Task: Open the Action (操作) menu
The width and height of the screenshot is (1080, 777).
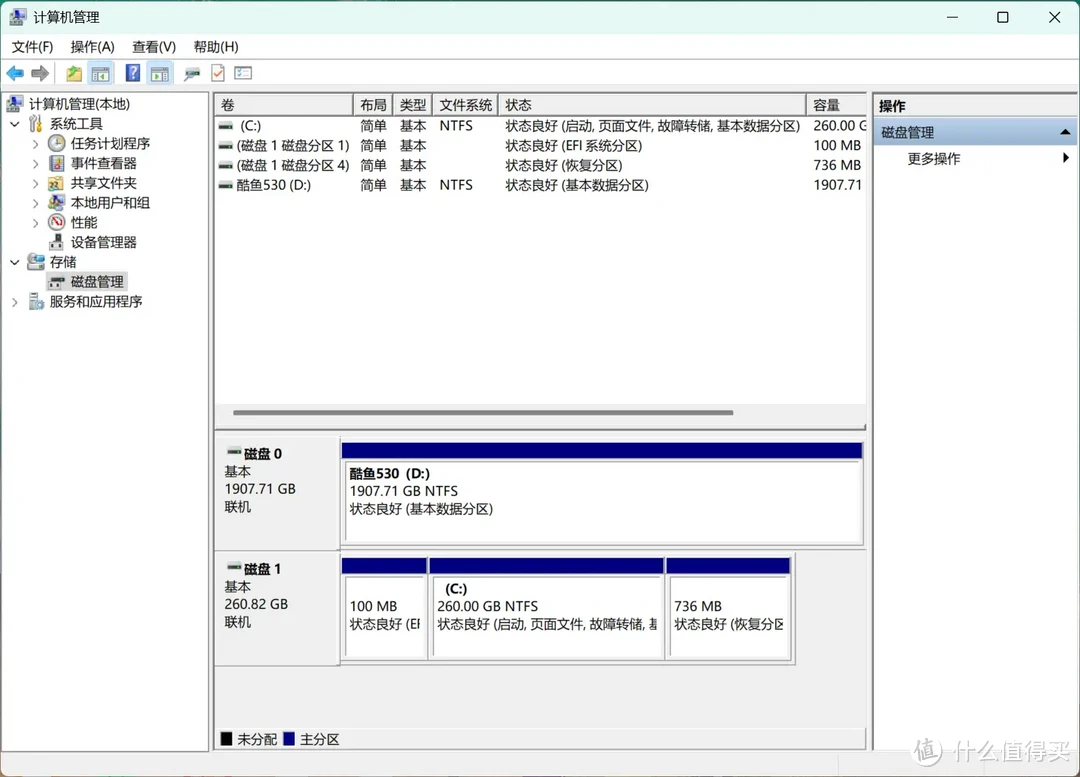Action: click(92, 47)
